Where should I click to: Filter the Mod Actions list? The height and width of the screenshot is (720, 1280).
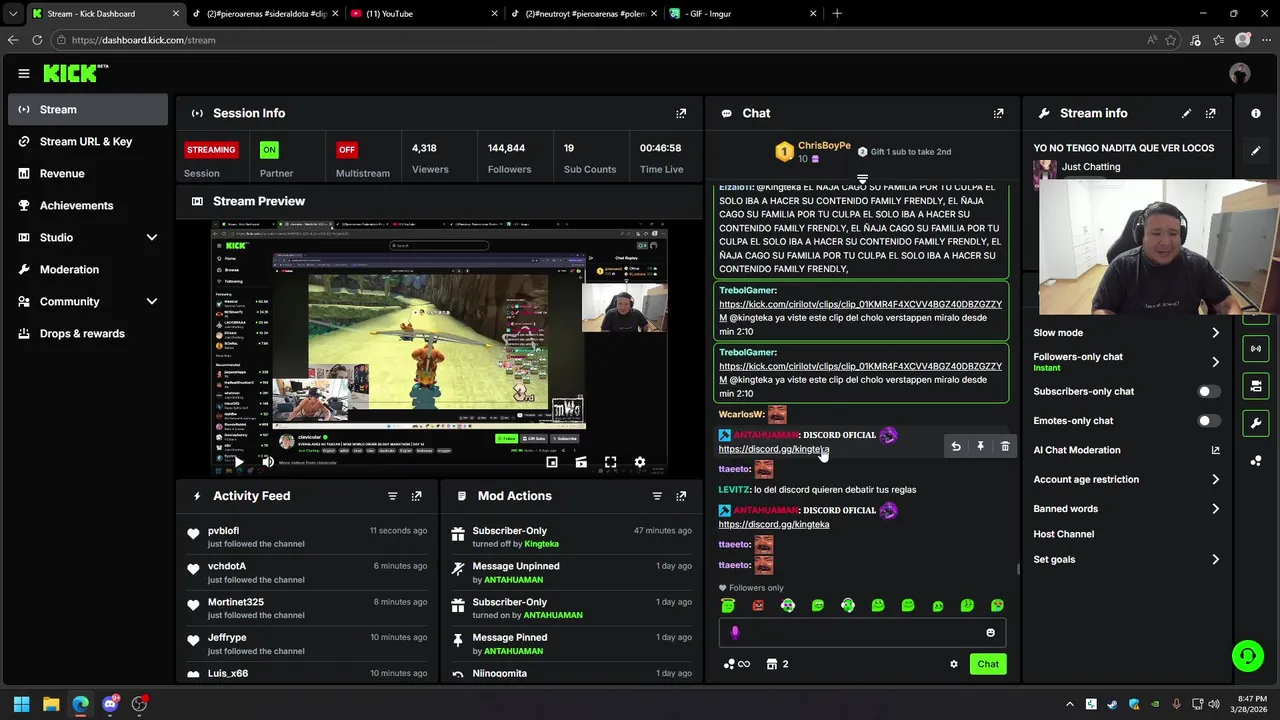point(657,496)
